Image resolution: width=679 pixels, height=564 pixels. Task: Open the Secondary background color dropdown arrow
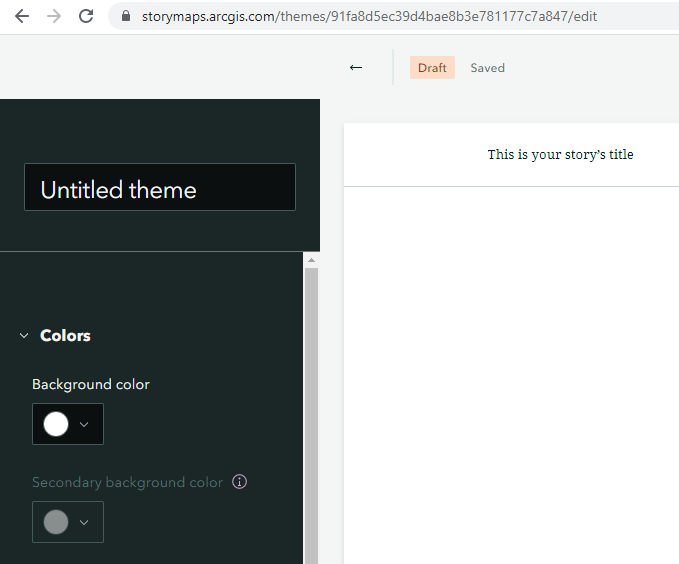click(84, 522)
